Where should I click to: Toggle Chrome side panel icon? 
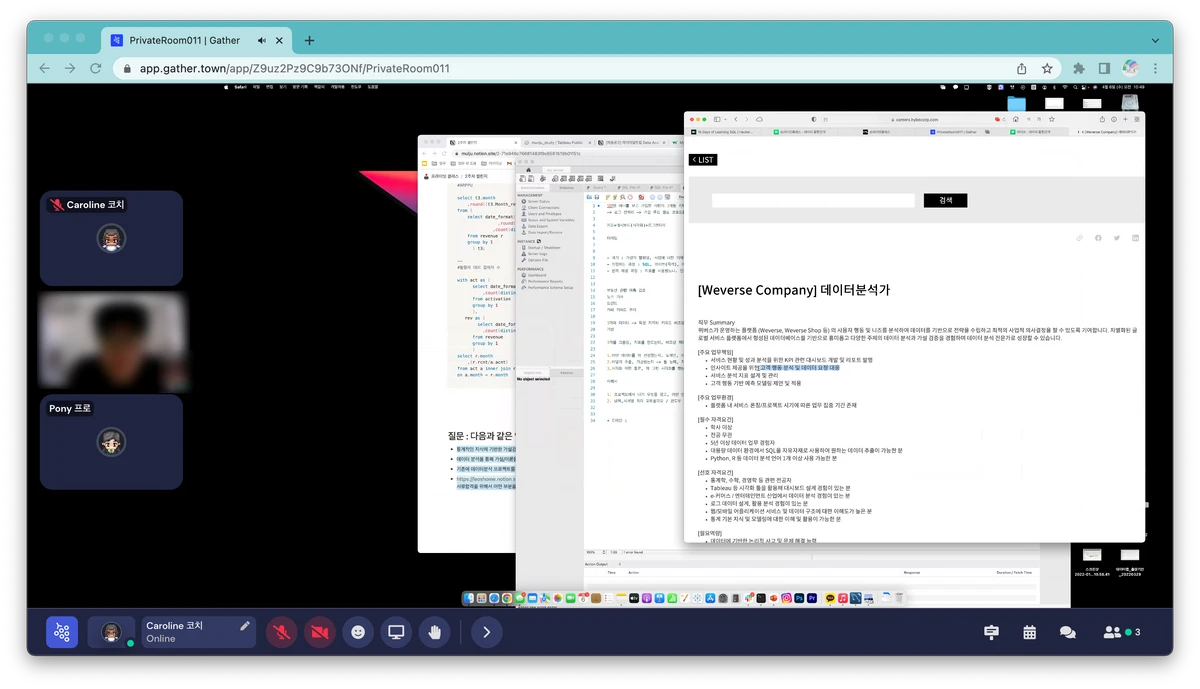1104,69
